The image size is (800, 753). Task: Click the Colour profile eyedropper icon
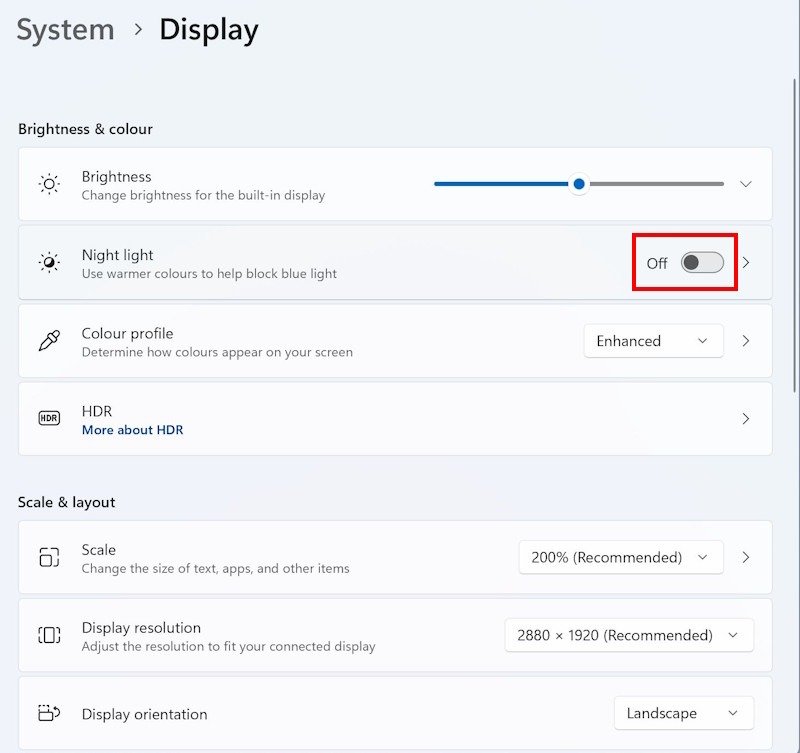[49, 341]
